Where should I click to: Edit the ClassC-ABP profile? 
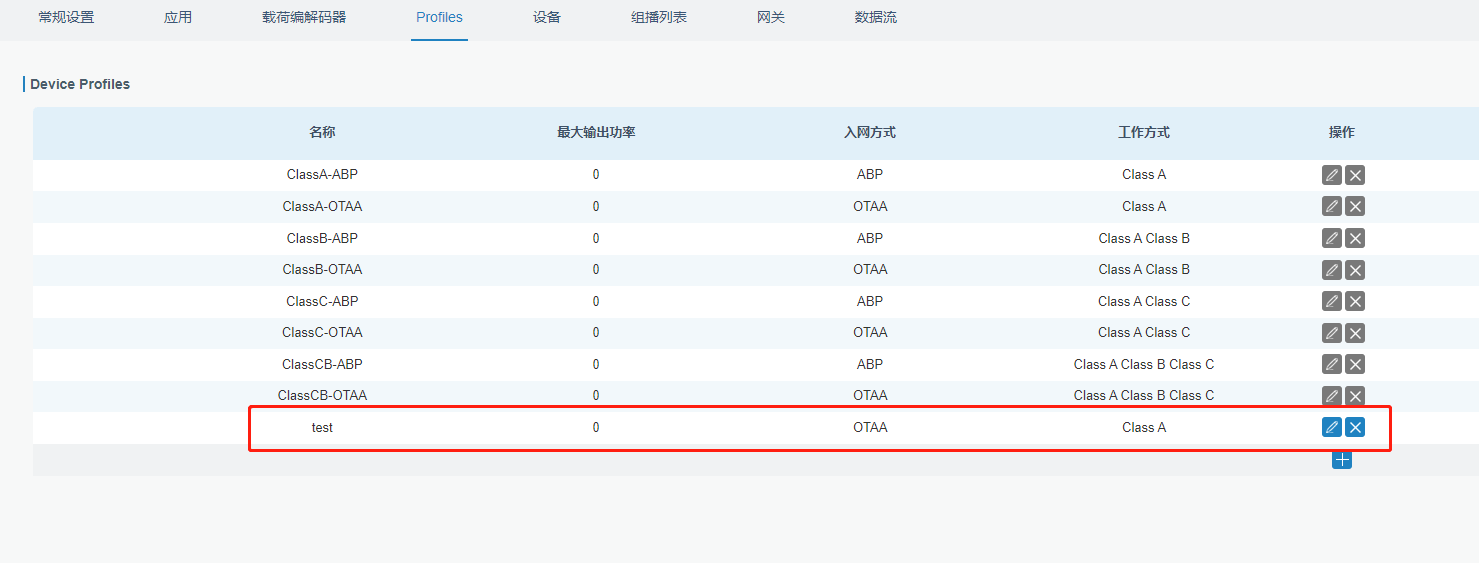click(1331, 301)
